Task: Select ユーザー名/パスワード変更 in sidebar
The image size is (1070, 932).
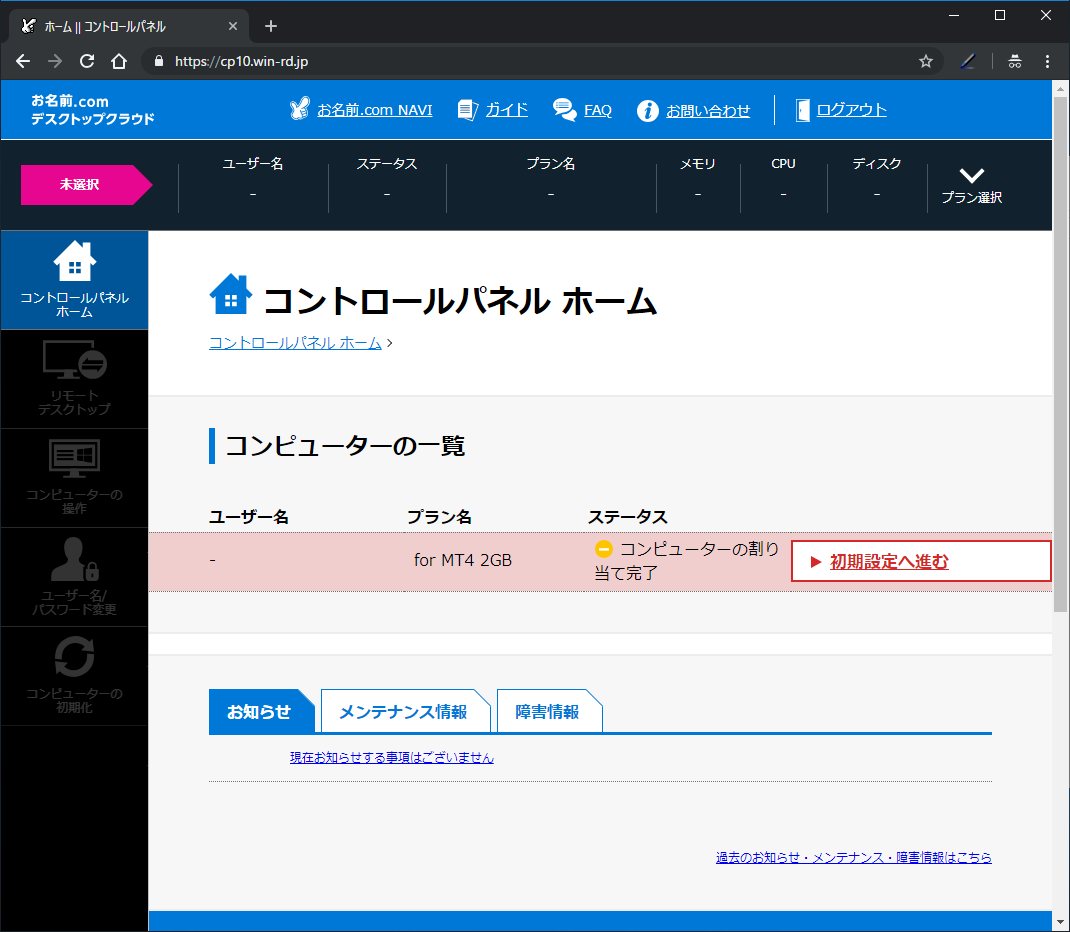Action: click(x=74, y=577)
